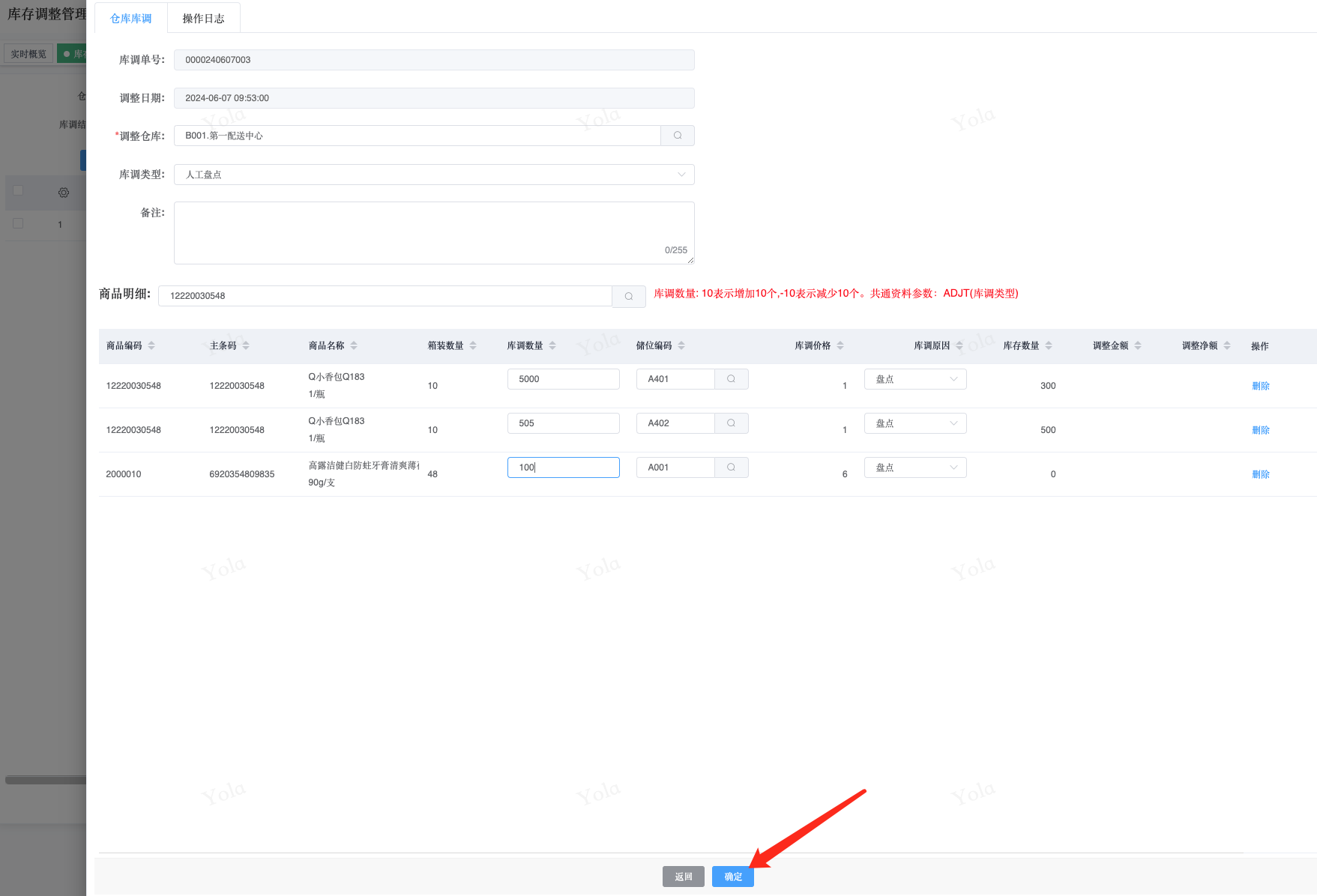Image resolution: width=1317 pixels, height=896 pixels.
Task: Click the search icon beside 商品明细 input
Action: pos(629,296)
